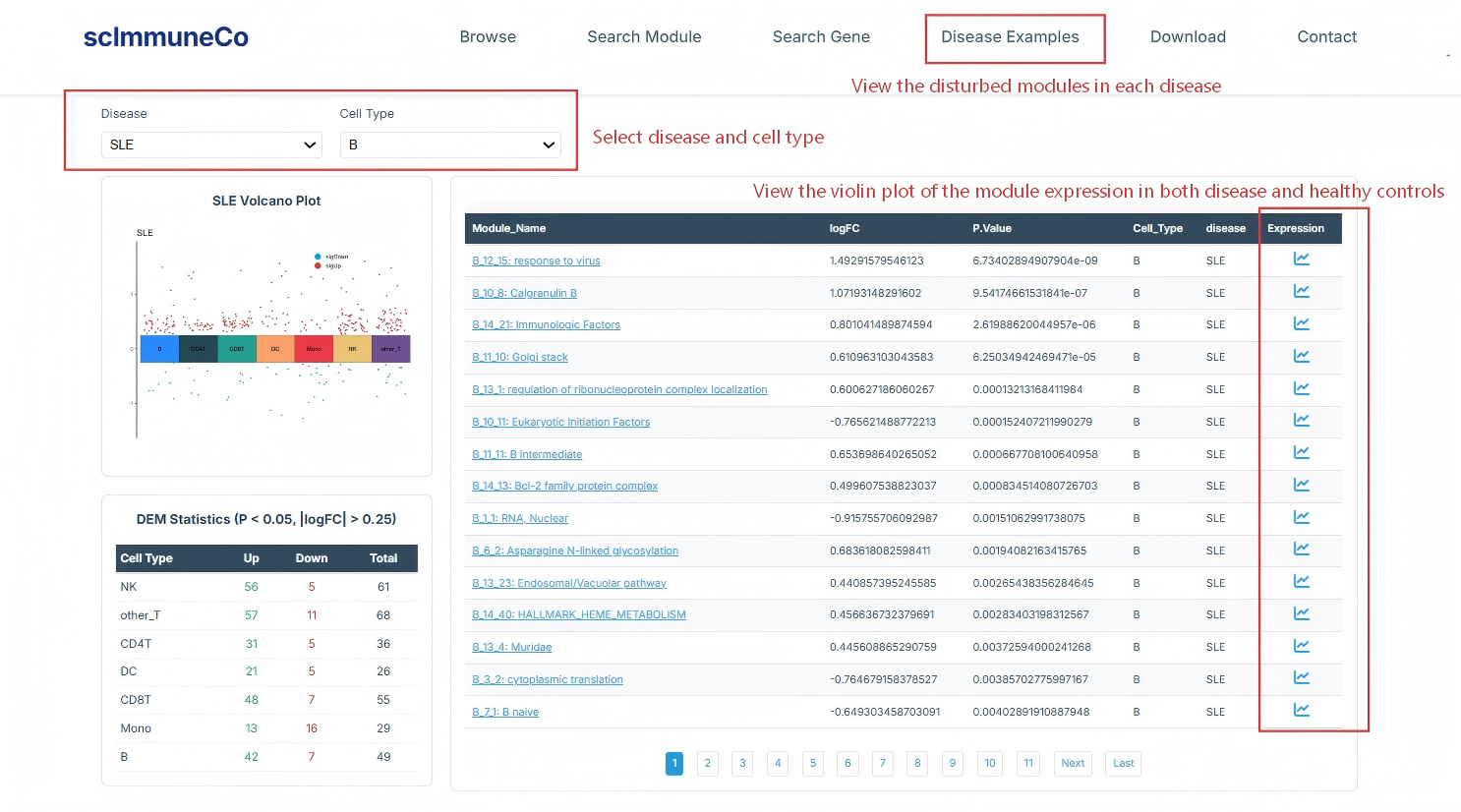This screenshot has height=812, width=1461.
Task: Open expression plot for B_7_1: B naive
Action: [1301, 710]
